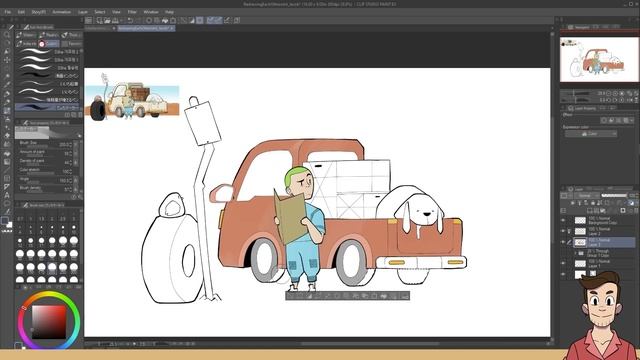Open CLIP STUDIO launcher icon in command bar
640x360 pixels.
click(x=89, y=20)
